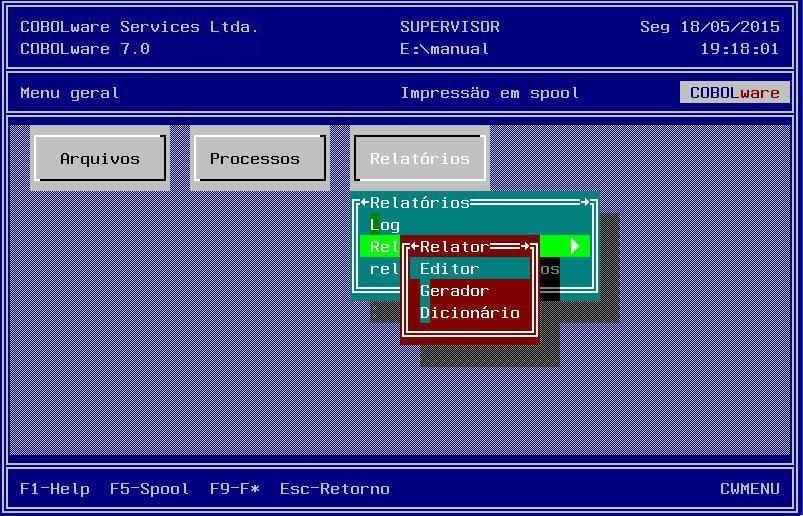Click left arrow in Relatórios popup title
This screenshot has height=516, width=803.
[x=365, y=202]
